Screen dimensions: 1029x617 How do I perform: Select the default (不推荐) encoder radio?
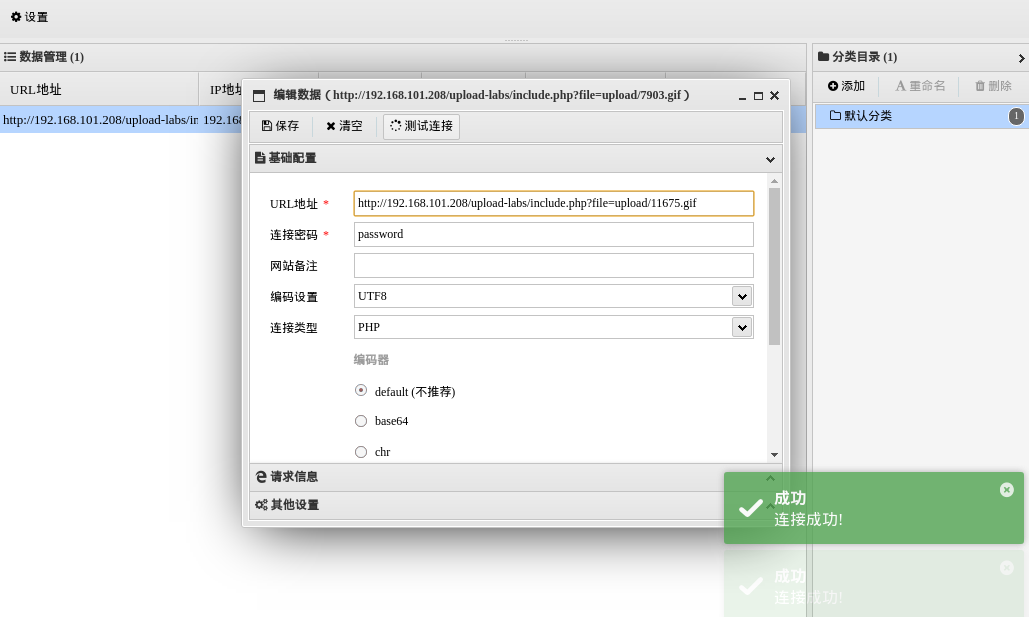(361, 390)
